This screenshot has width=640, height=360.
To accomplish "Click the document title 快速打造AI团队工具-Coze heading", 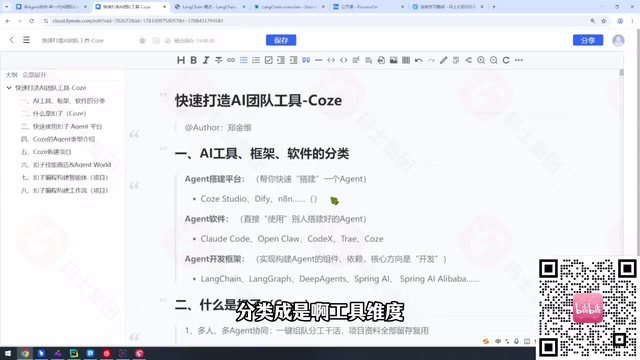I will [258, 100].
